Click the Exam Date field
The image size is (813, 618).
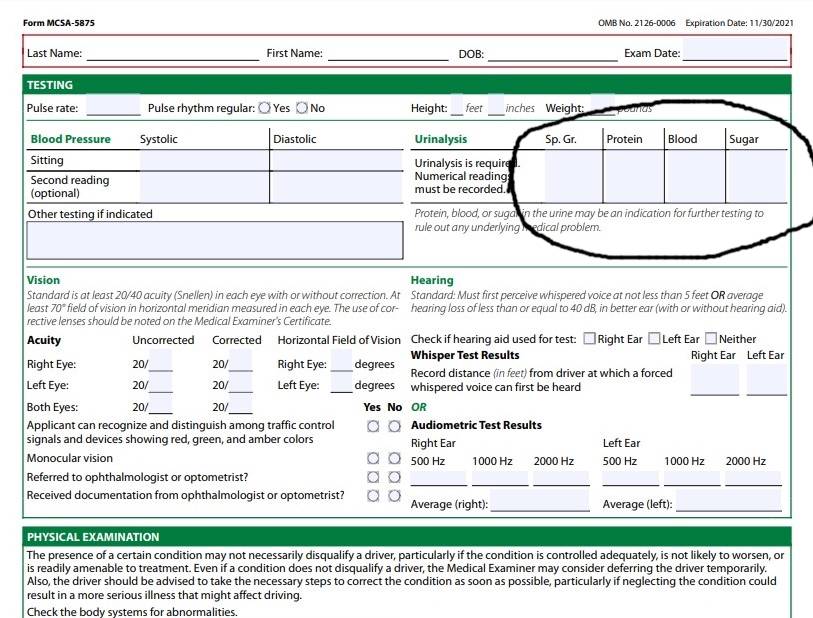coord(735,51)
